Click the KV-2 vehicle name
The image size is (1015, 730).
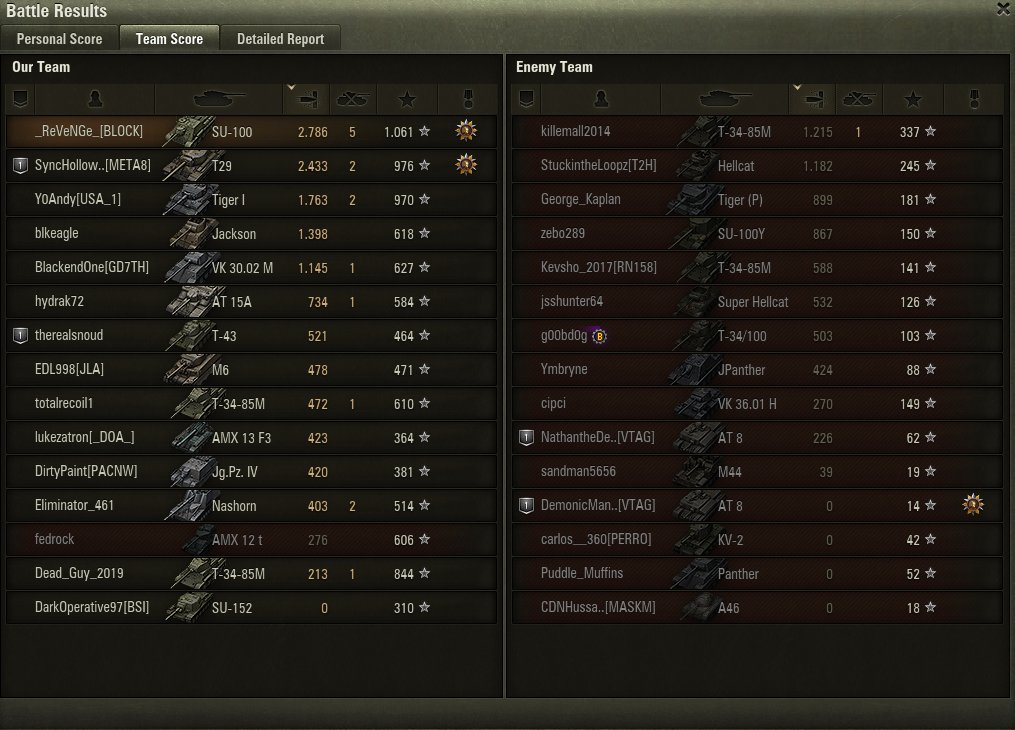[x=730, y=540]
